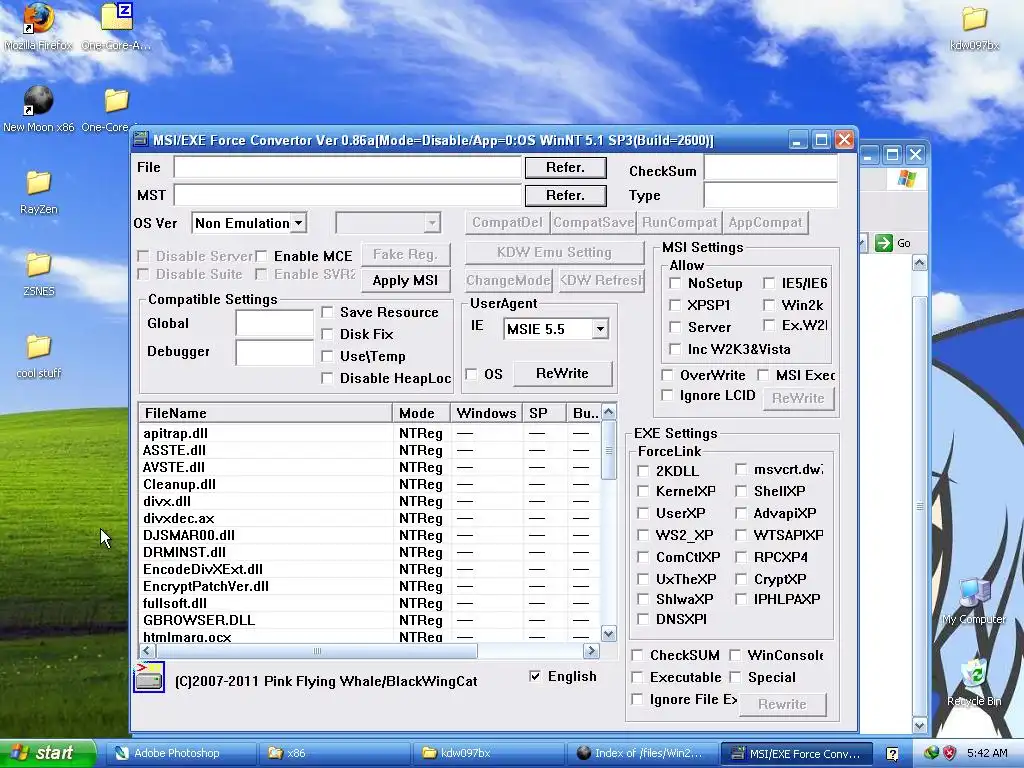Screen dimensions: 1024x768
Task: Check NoSetup under MSI Allow
Action: [x=675, y=283]
